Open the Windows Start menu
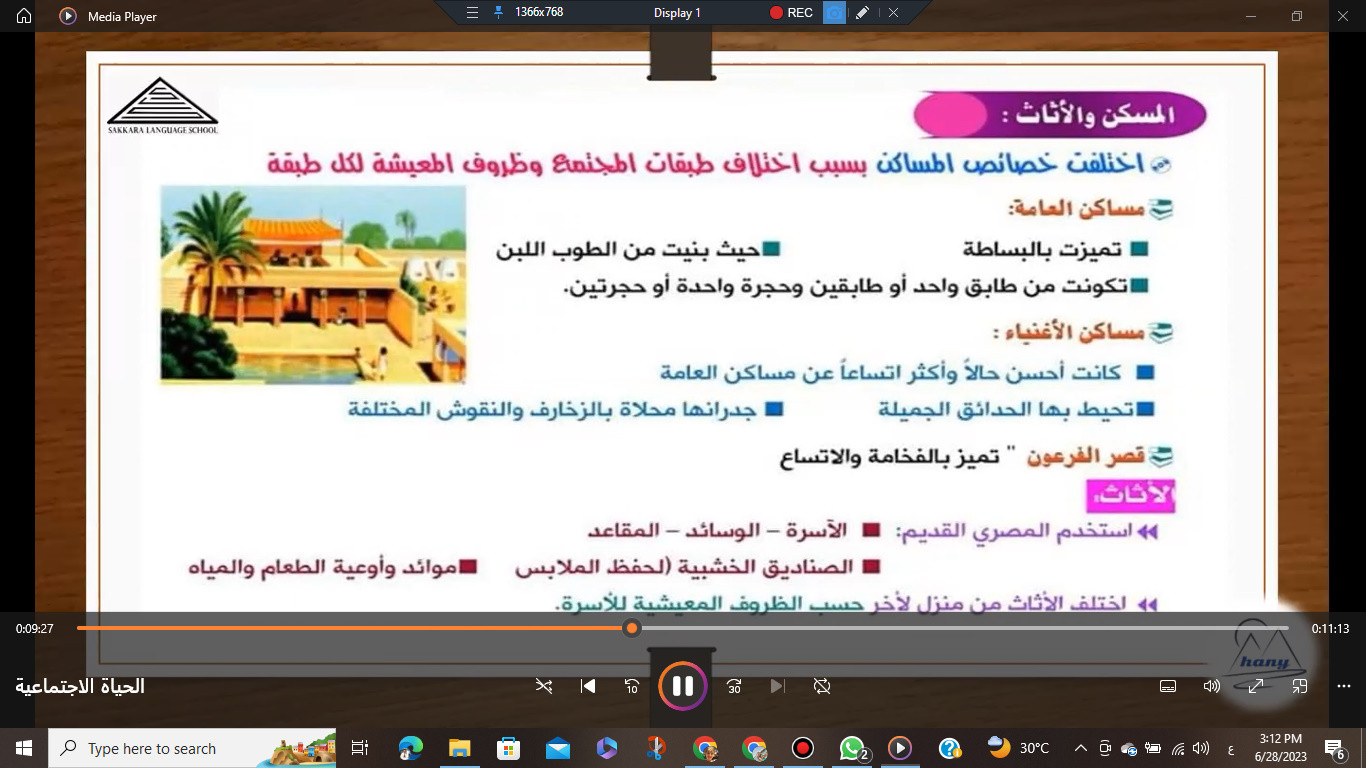Viewport: 1366px width, 768px height. 24,748
